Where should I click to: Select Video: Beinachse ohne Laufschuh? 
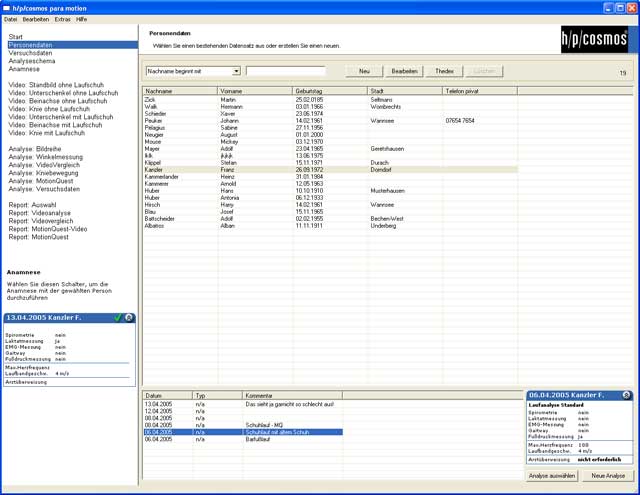point(58,101)
